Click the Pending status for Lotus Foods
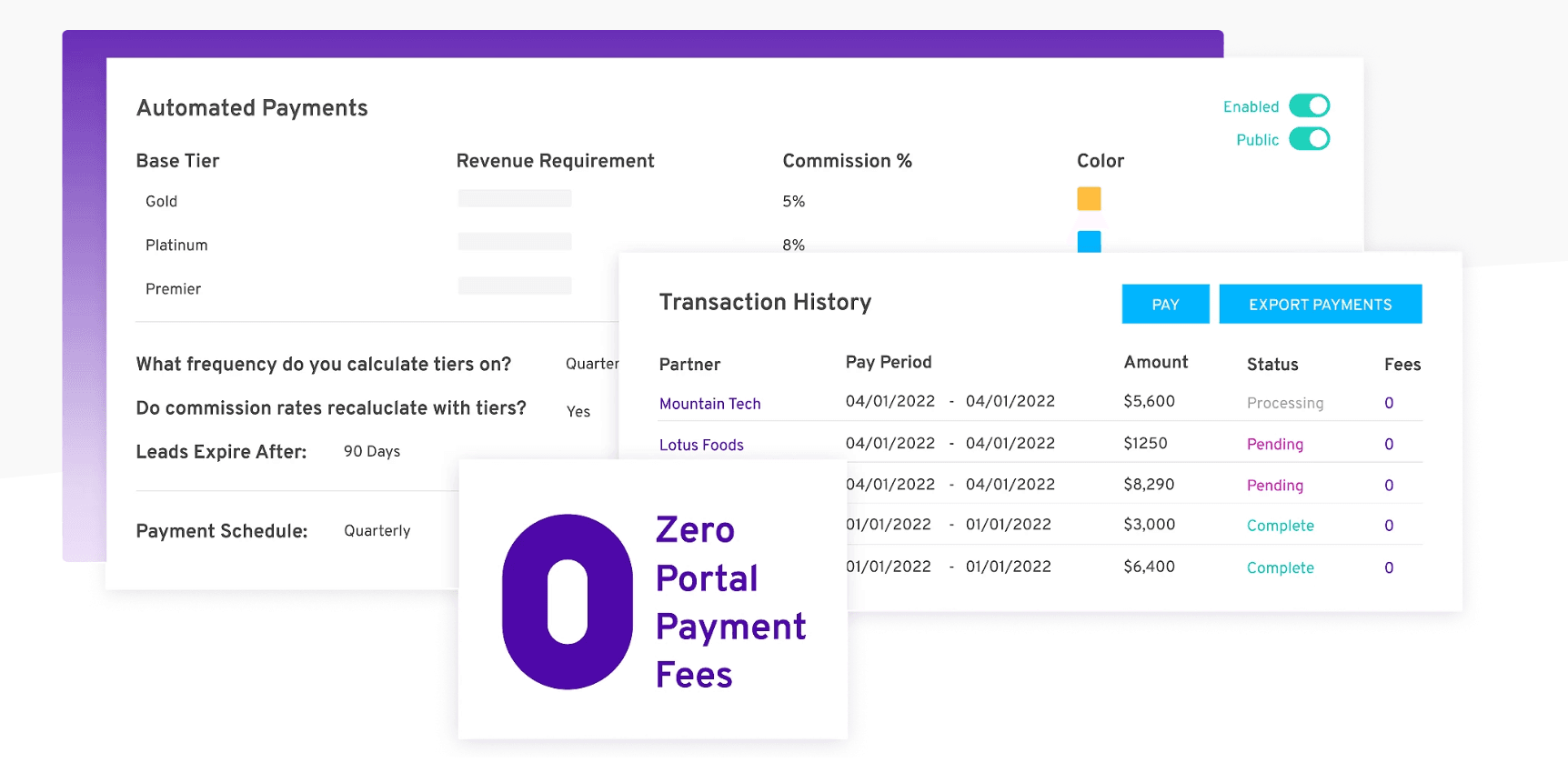1568x773 pixels. pyautogui.click(x=1274, y=444)
